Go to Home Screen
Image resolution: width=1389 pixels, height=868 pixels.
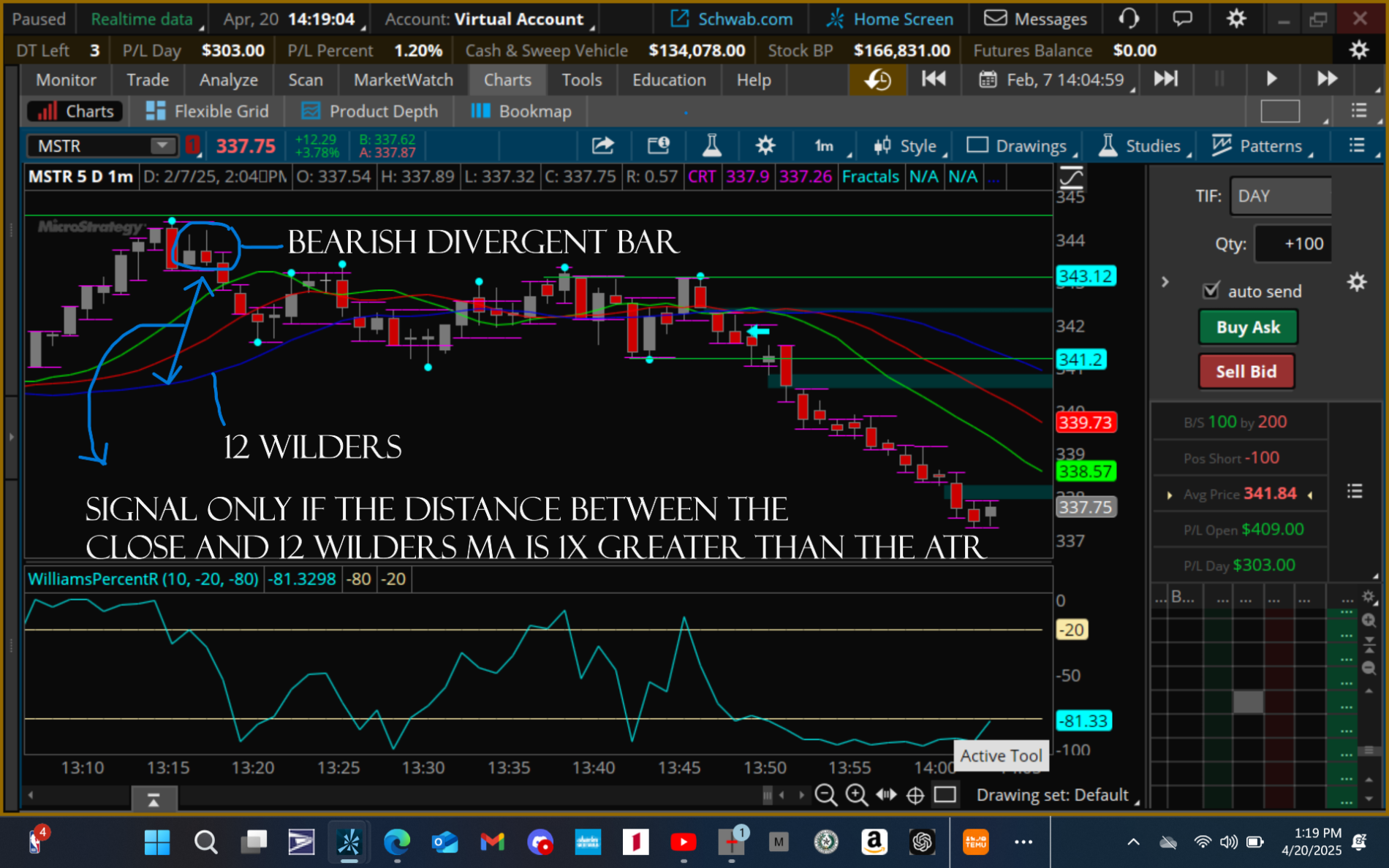click(x=890, y=19)
